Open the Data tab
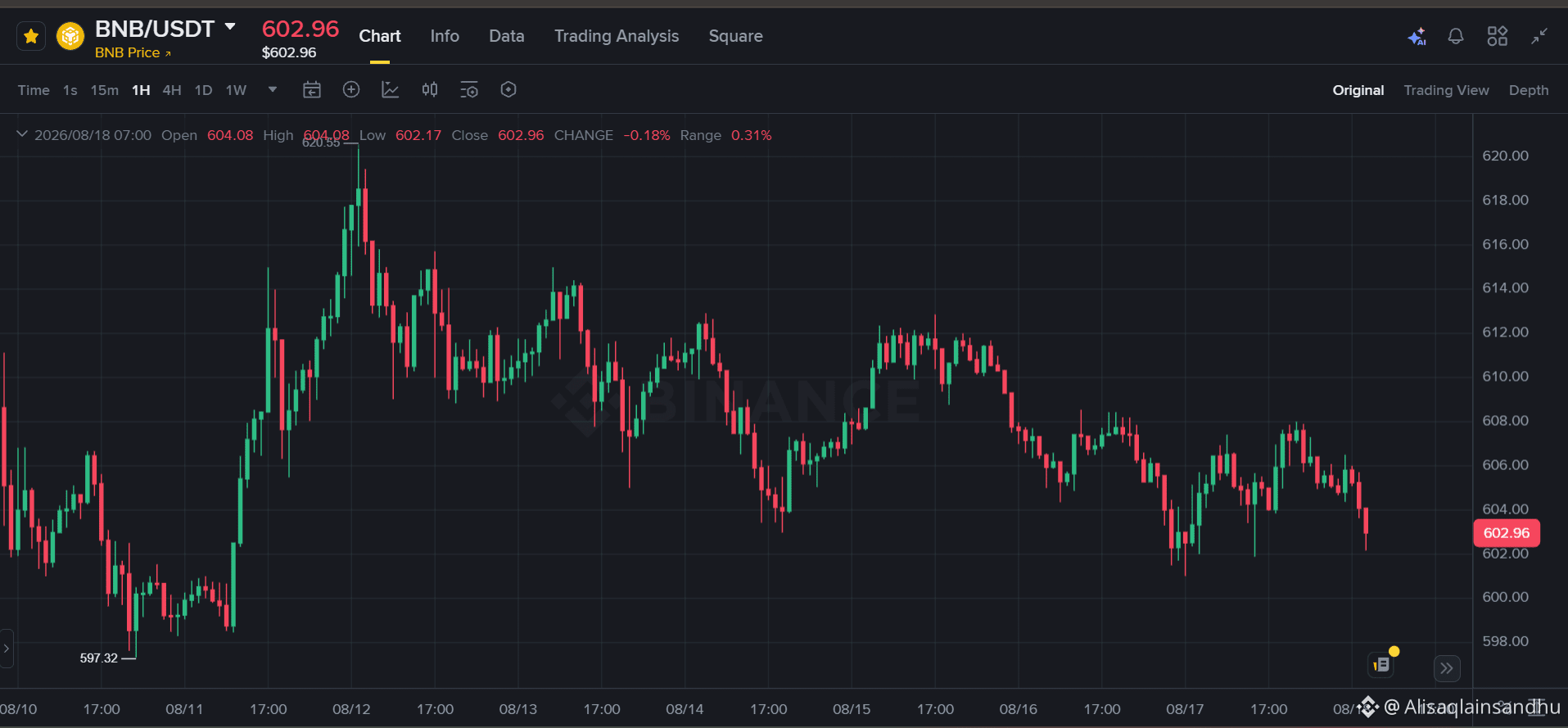The image size is (1568, 728). click(x=507, y=36)
